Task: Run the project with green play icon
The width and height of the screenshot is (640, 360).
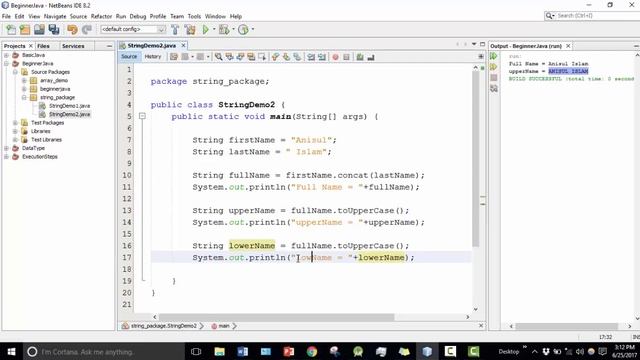Action: tap(205, 29)
